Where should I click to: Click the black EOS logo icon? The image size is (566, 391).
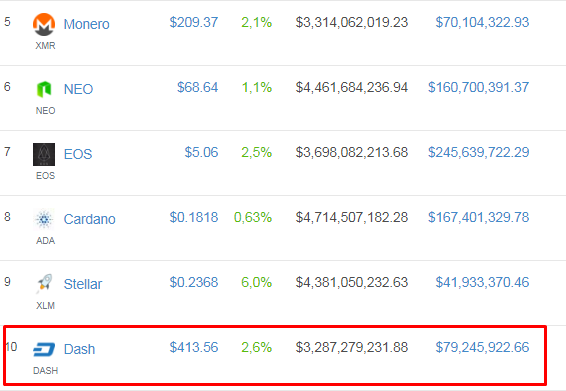click(44, 154)
